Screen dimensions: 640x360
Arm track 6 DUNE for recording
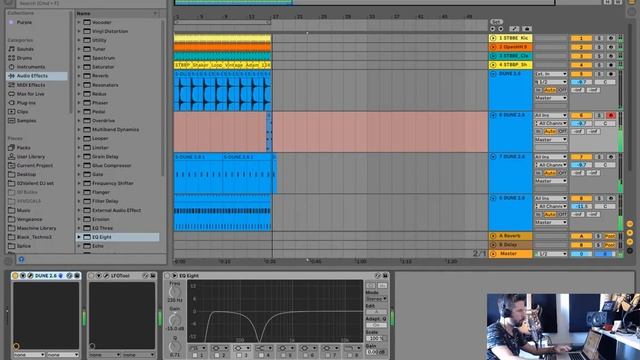pos(611,116)
